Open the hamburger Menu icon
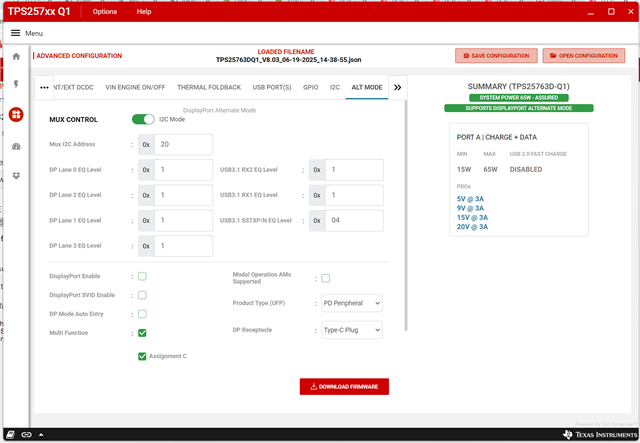This screenshot has height=443, width=640. tap(16, 33)
